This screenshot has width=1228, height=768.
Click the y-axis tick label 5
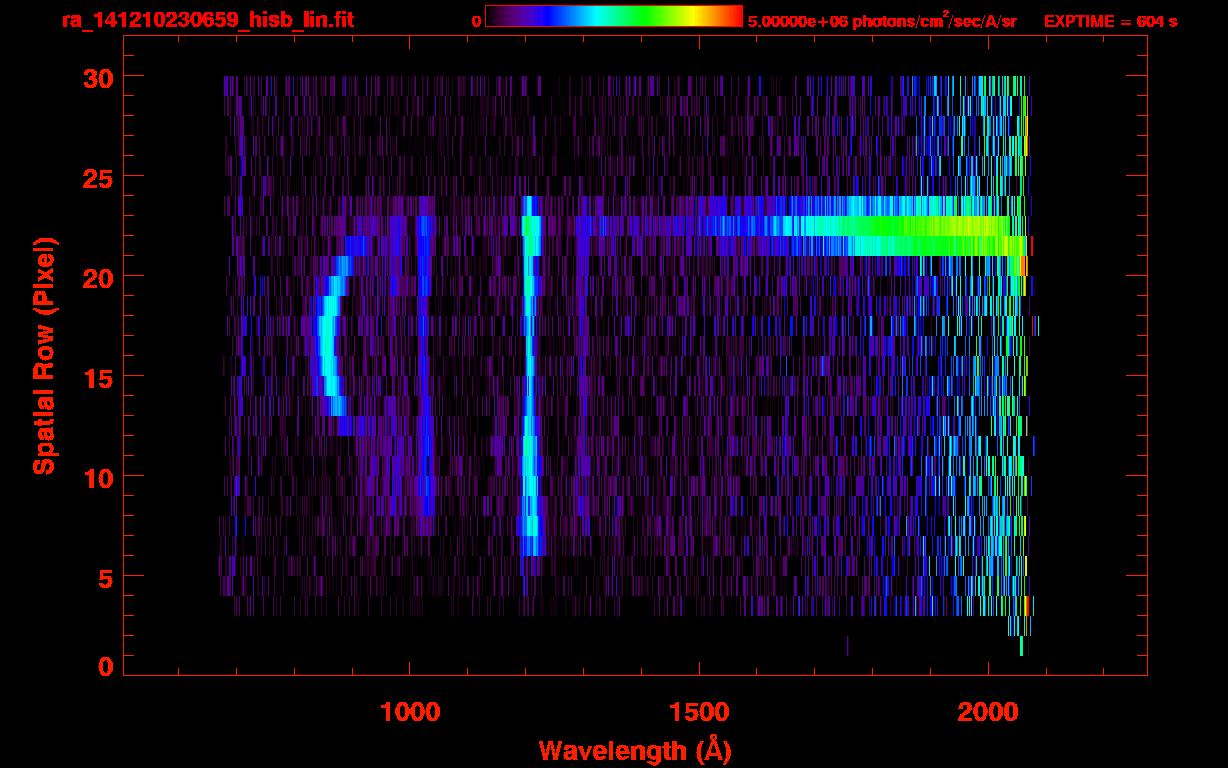(x=103, y=577)
